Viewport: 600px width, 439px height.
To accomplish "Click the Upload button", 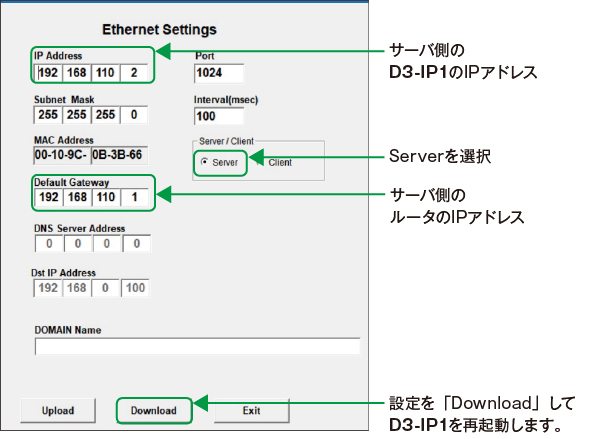I will pos(58,410).
